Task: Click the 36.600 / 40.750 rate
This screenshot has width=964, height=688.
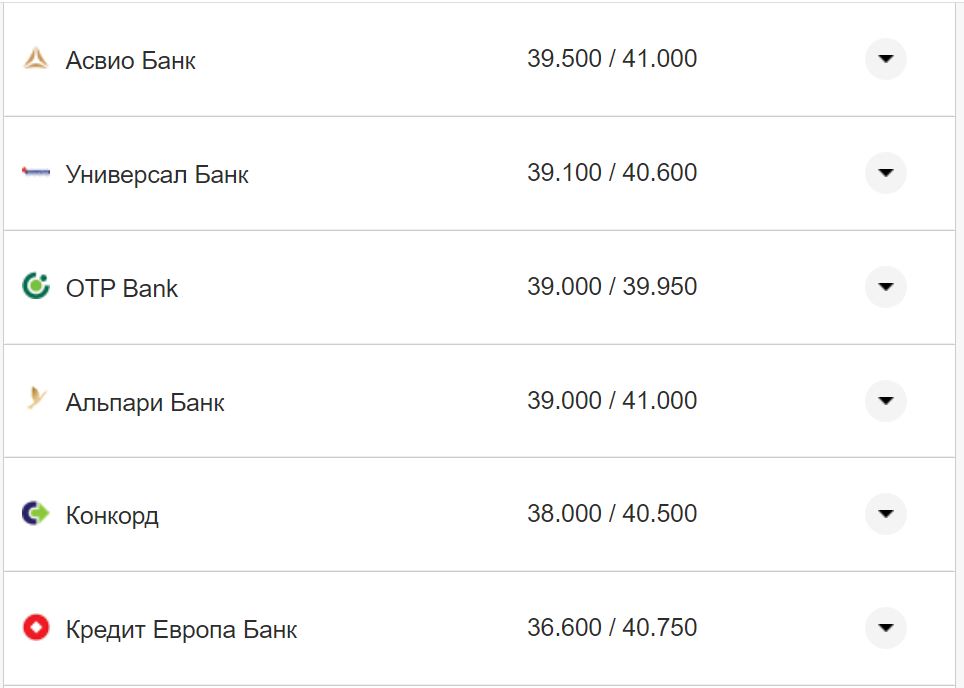Action: (612, 628)
